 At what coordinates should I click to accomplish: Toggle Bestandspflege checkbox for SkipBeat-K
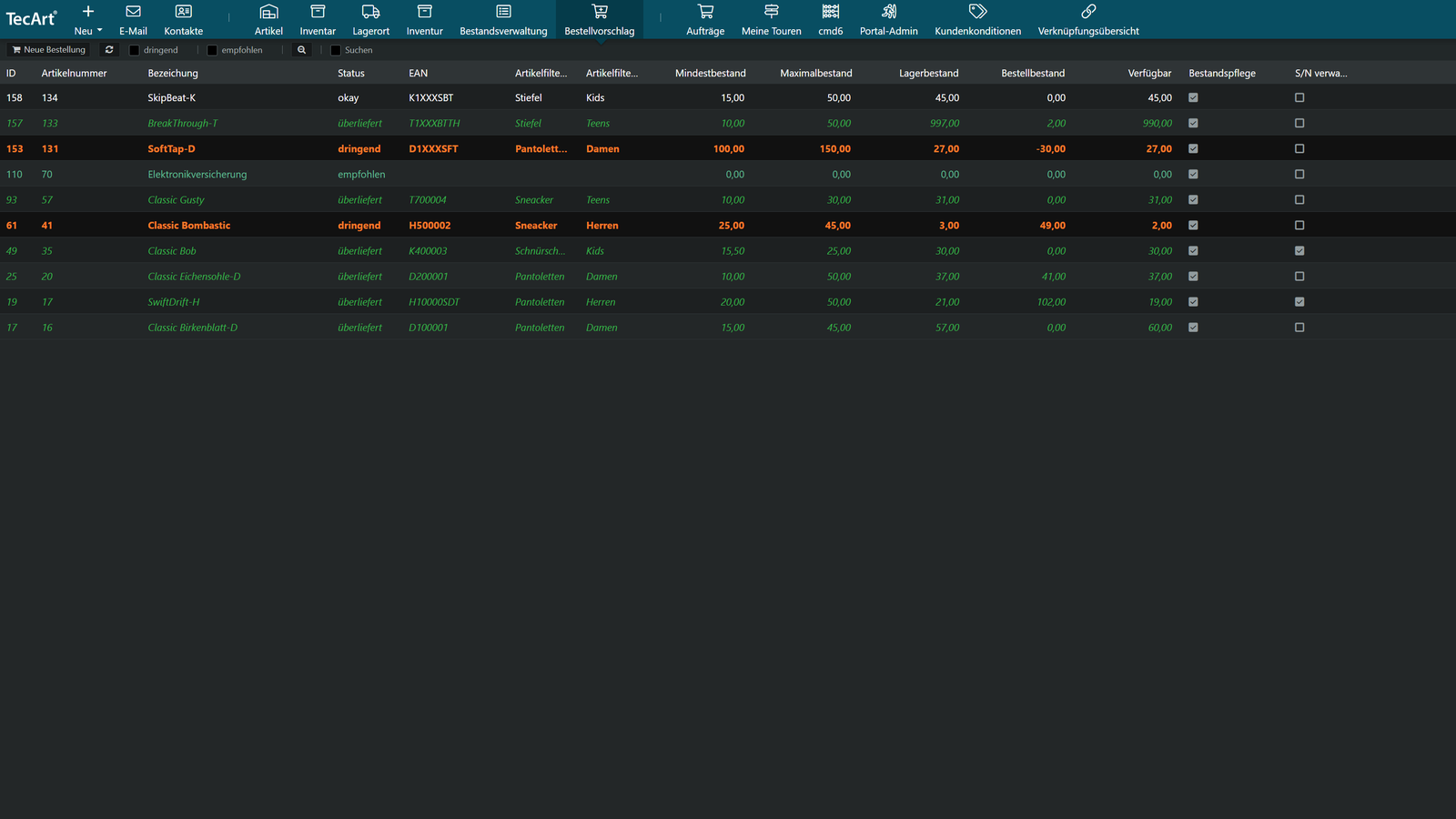[1193, 97]
